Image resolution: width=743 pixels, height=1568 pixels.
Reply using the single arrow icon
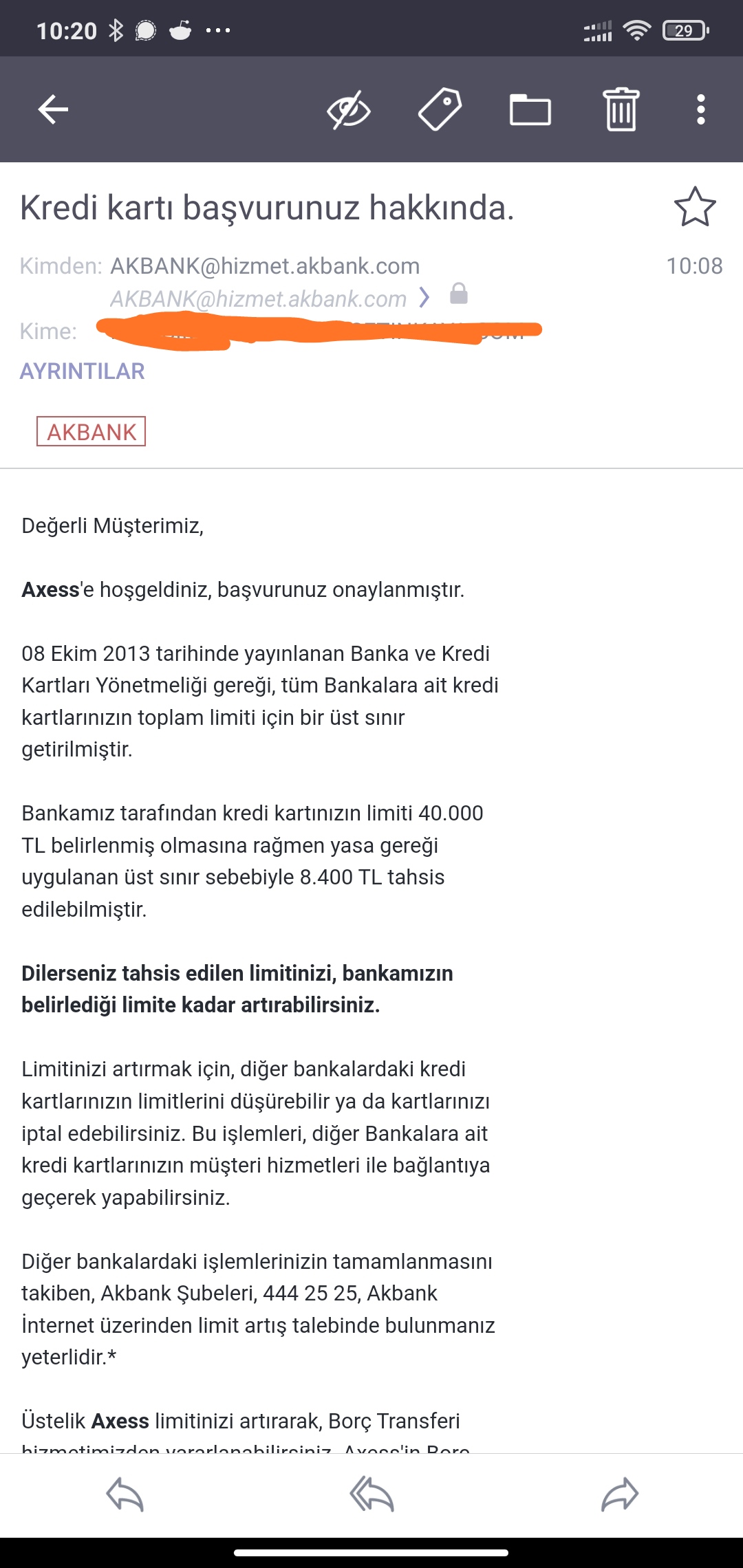[x=125, y=1494]
